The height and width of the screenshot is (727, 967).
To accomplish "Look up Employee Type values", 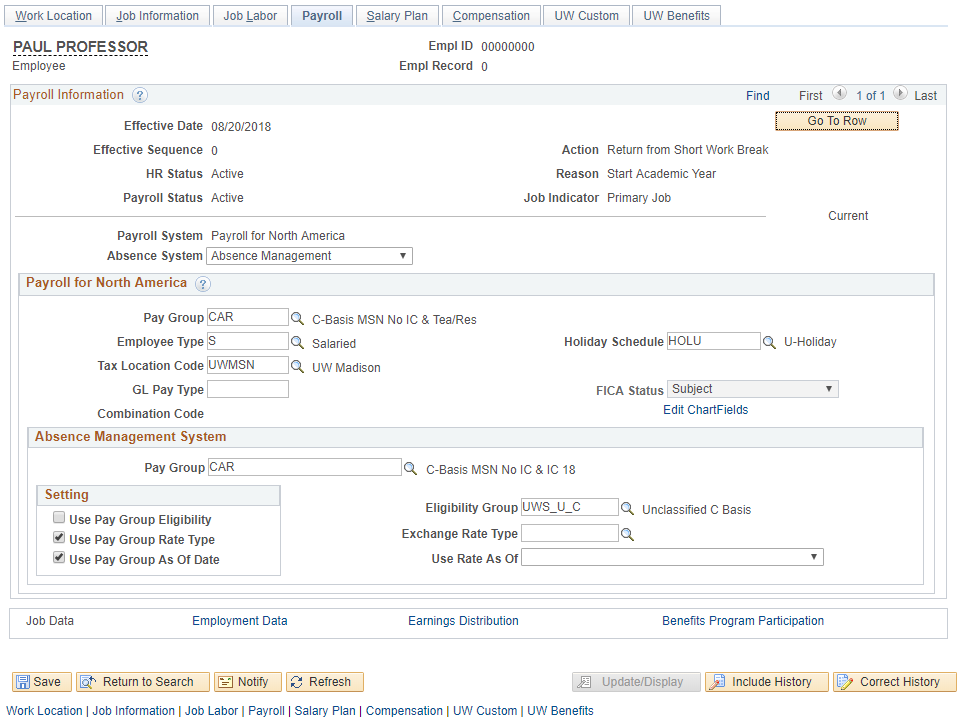I will [297, 342].
